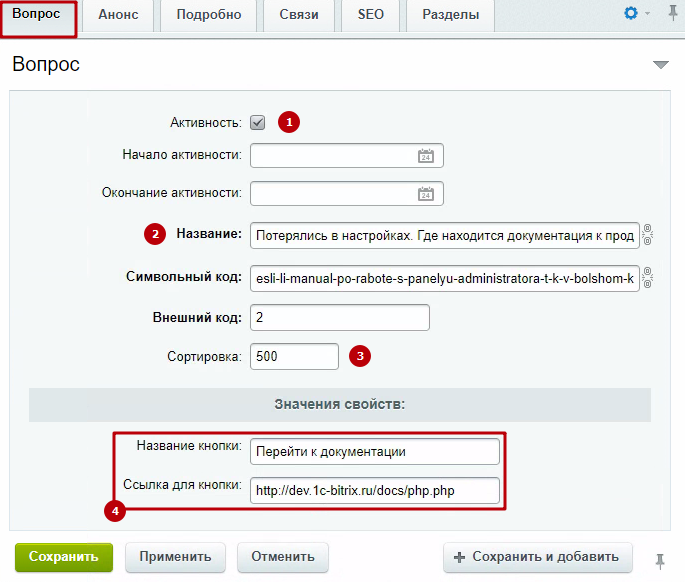Toggle the Активность checkbox
This screenshot has width=685, height=582.
[x=257, y=122]
